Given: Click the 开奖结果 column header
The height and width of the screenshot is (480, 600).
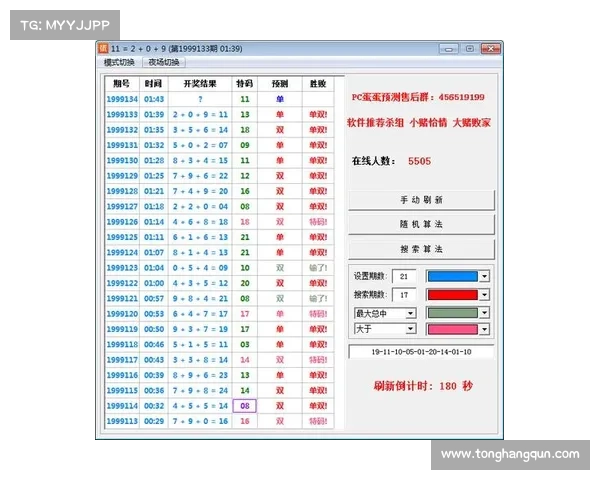Looking at the screenshot, I should click(x=200, y=83).
